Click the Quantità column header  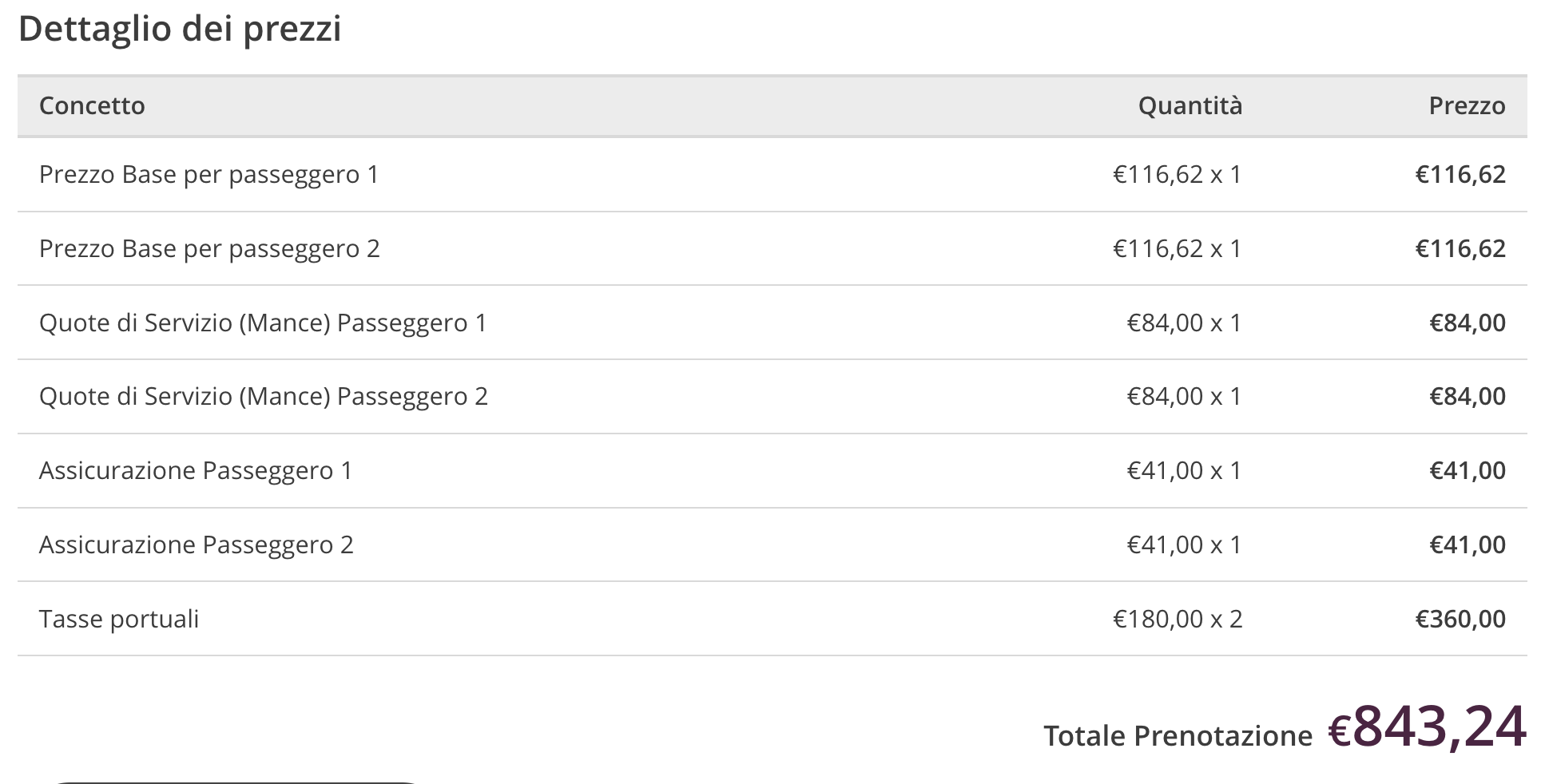pyautogui.click(x=1190, y=106)
